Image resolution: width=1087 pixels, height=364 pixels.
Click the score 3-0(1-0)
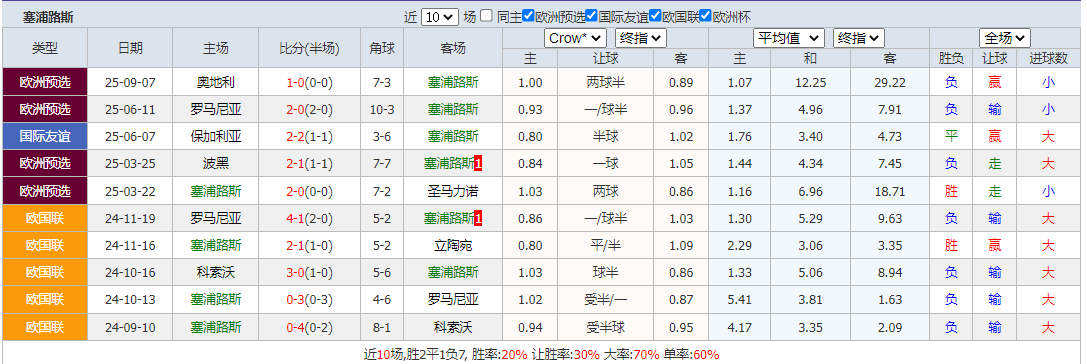pos(310,272)
